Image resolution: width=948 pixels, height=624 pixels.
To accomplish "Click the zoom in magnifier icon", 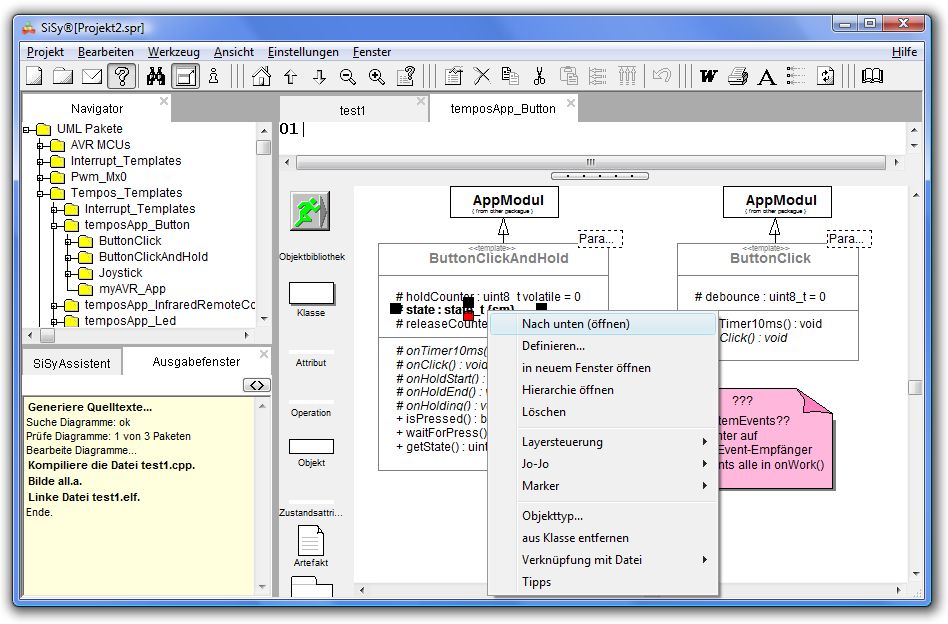I will coord(377,76).
